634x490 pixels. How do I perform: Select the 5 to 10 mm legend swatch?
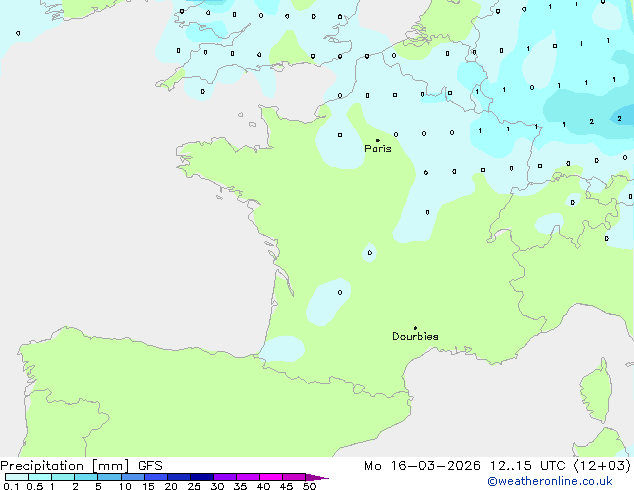click(x=109, y=477)
